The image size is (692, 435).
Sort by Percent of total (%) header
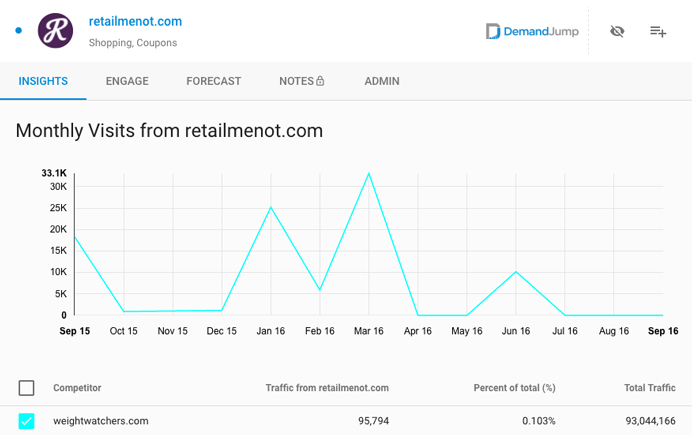pos(515,388)
